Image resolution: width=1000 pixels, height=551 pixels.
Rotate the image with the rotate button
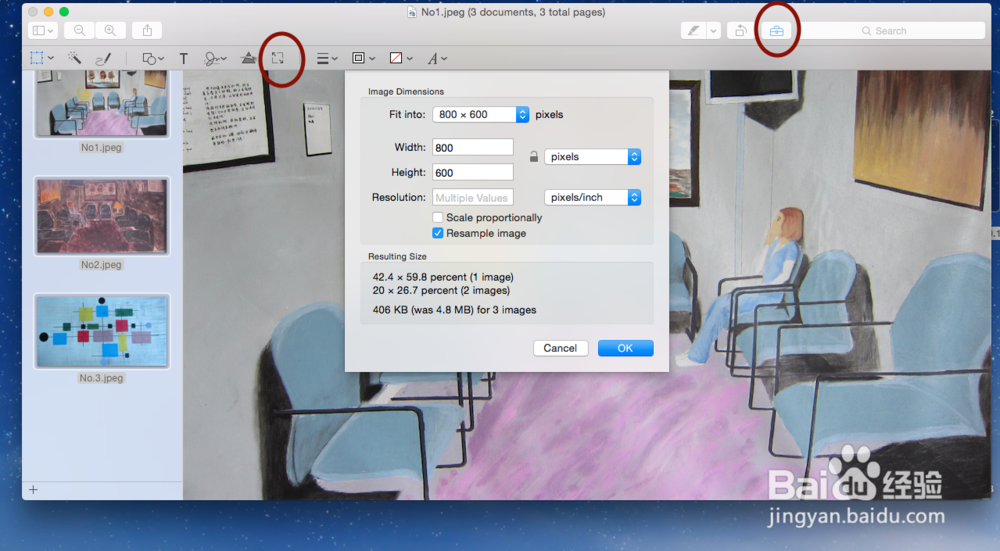pyautogui.click(x=741, y=31)
